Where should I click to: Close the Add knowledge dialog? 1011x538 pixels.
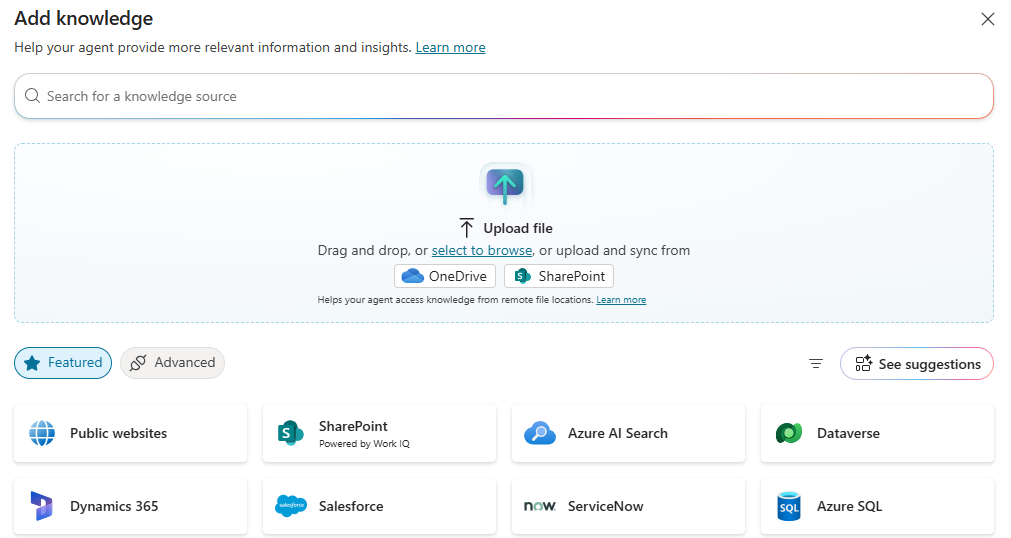pos(988,19)
